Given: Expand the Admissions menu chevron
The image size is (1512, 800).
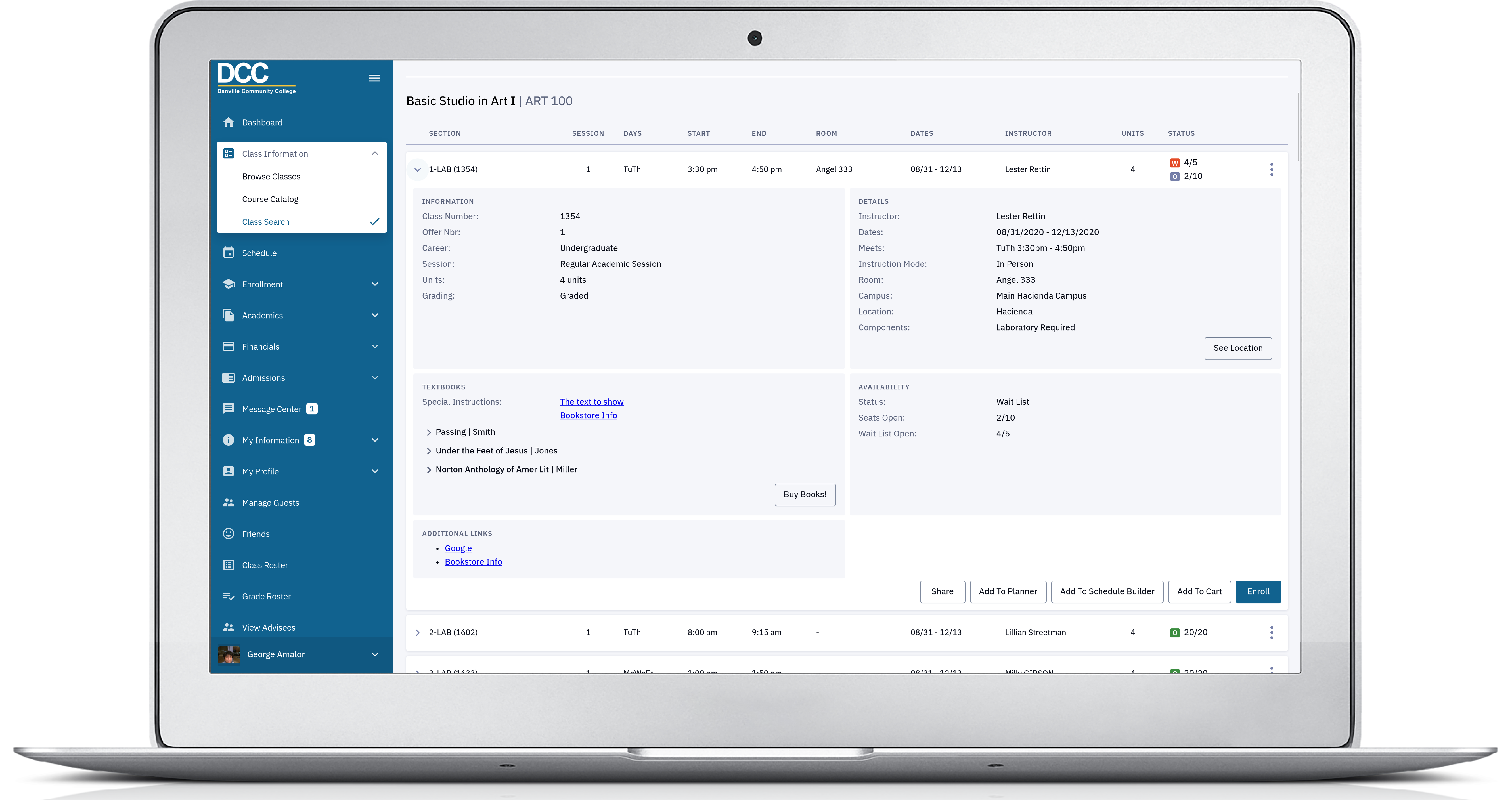Looking at the screenshot, I should (374, 377).
